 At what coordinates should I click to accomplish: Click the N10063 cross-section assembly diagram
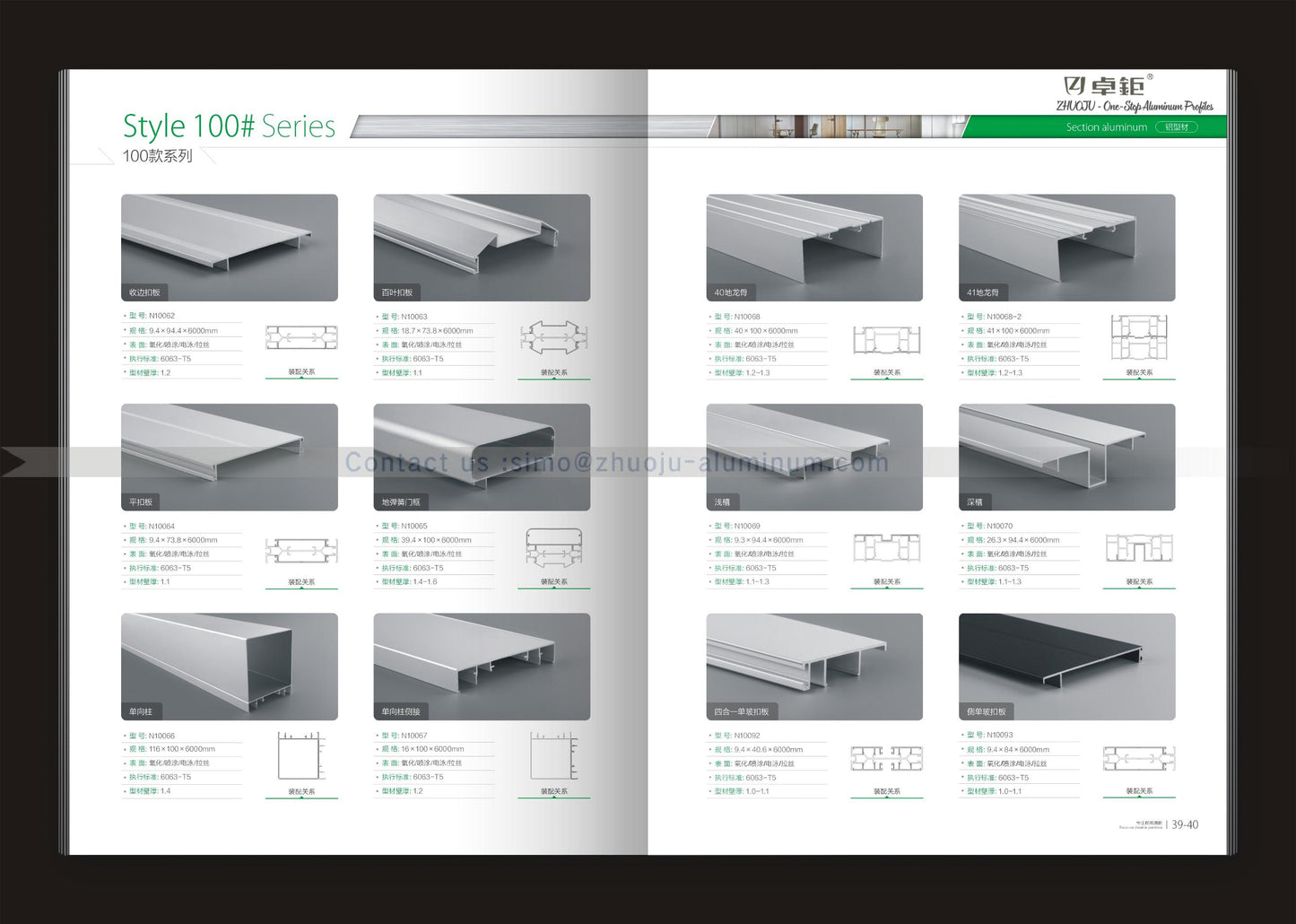[553, 338]
